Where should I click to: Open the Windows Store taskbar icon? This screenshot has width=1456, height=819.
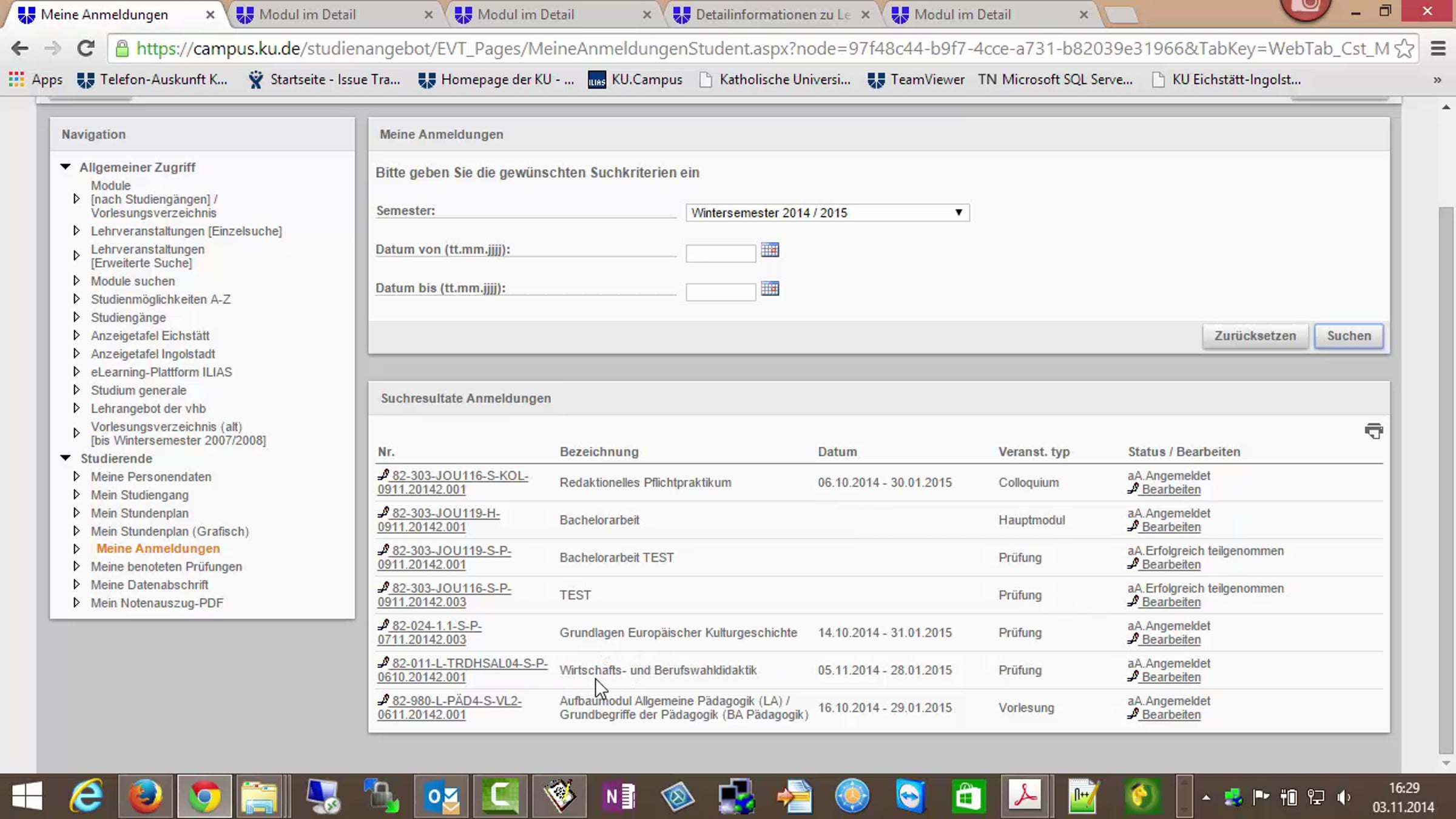(968, 796)
